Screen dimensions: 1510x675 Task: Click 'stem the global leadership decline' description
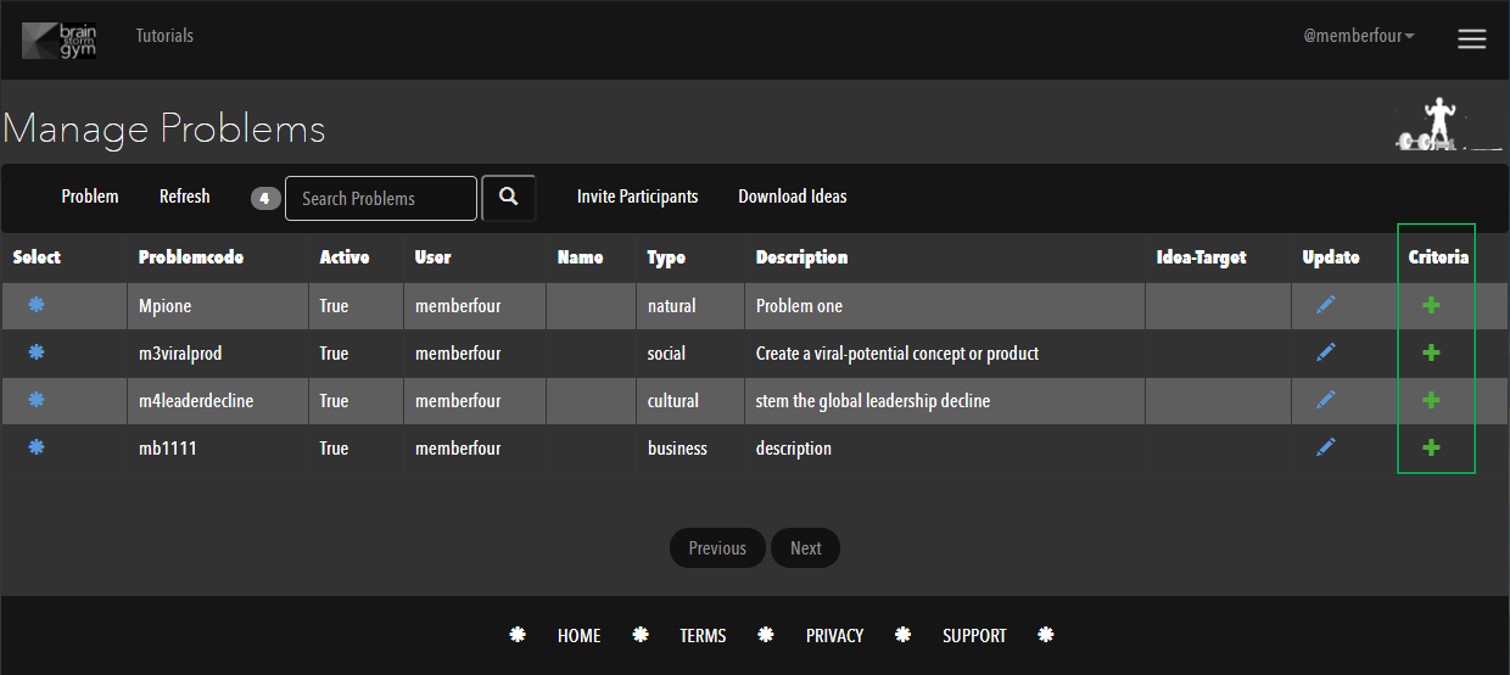(873, 401)
